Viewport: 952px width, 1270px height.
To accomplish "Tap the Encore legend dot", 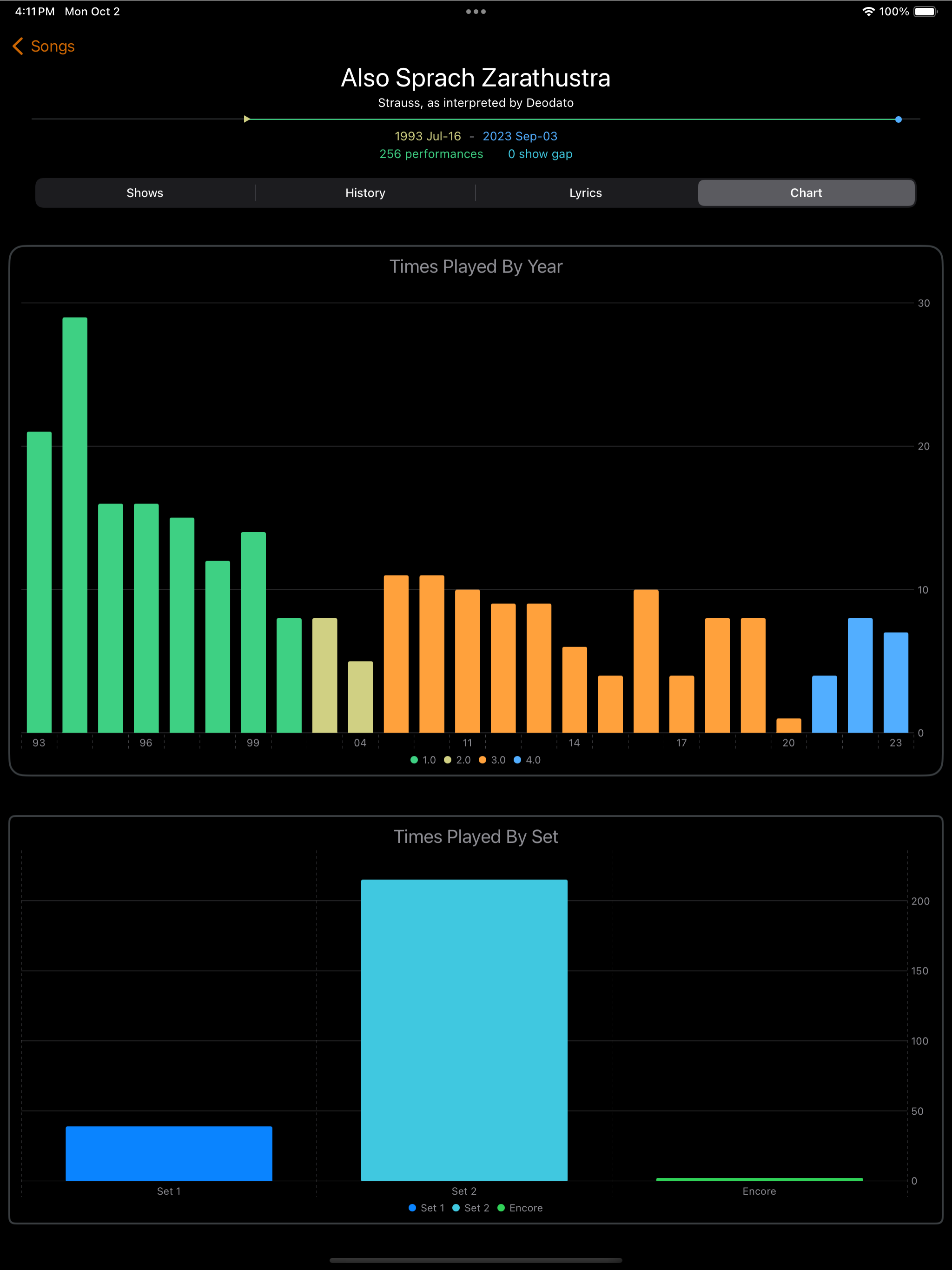I will (x=501, y=1208).
